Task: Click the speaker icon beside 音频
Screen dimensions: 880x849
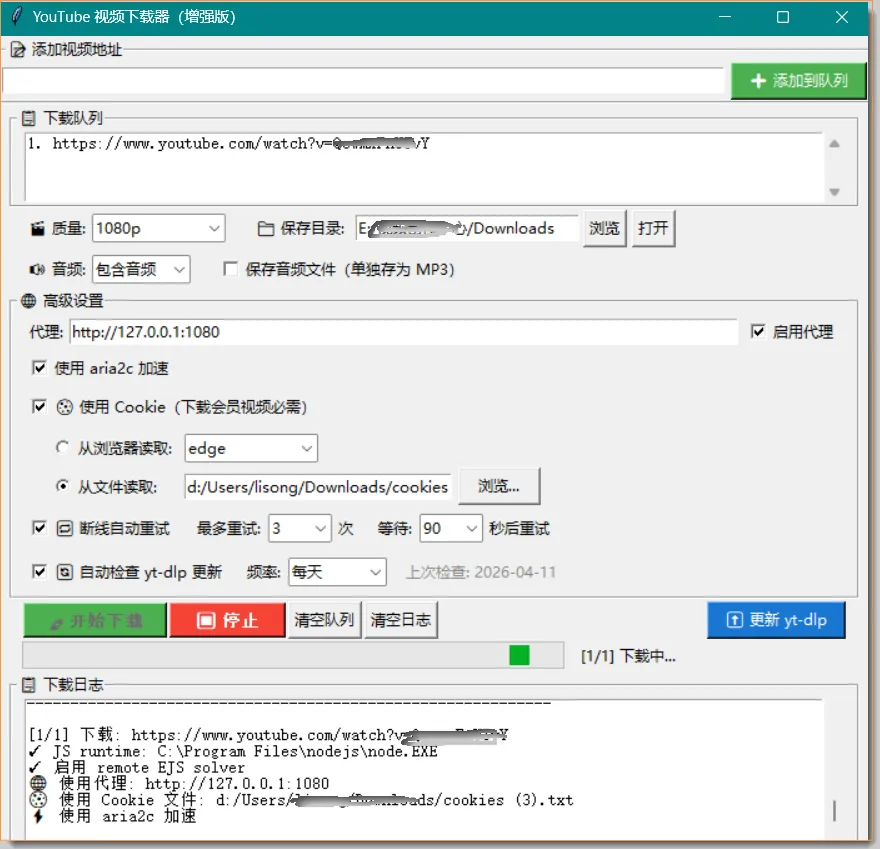Action: [37, 269]
